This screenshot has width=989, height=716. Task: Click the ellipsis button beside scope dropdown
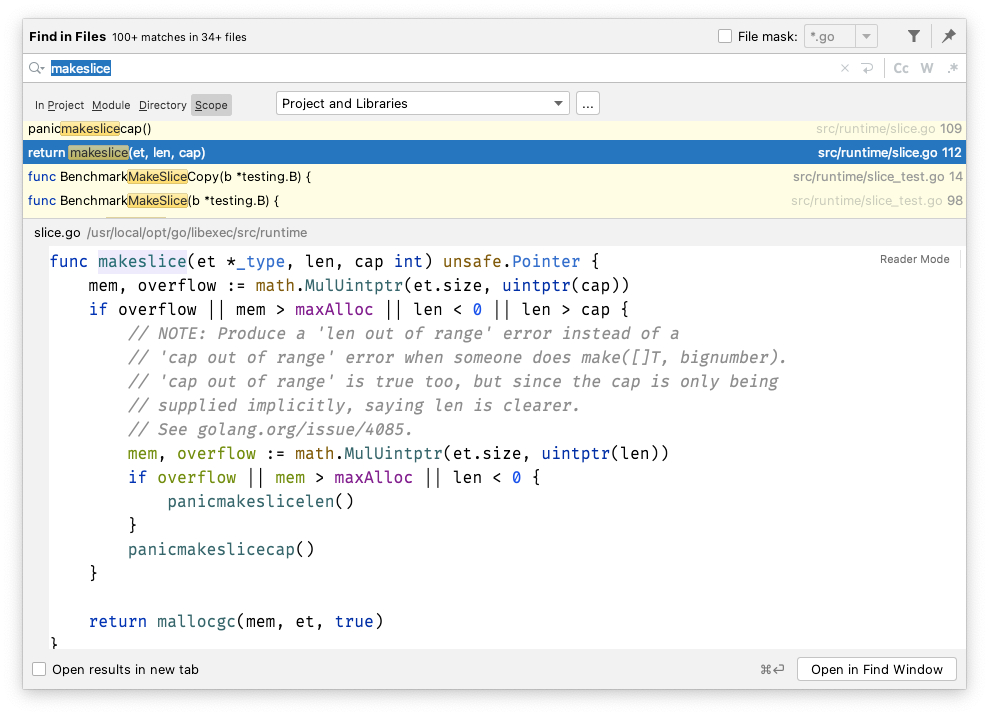tap(587, 103)
